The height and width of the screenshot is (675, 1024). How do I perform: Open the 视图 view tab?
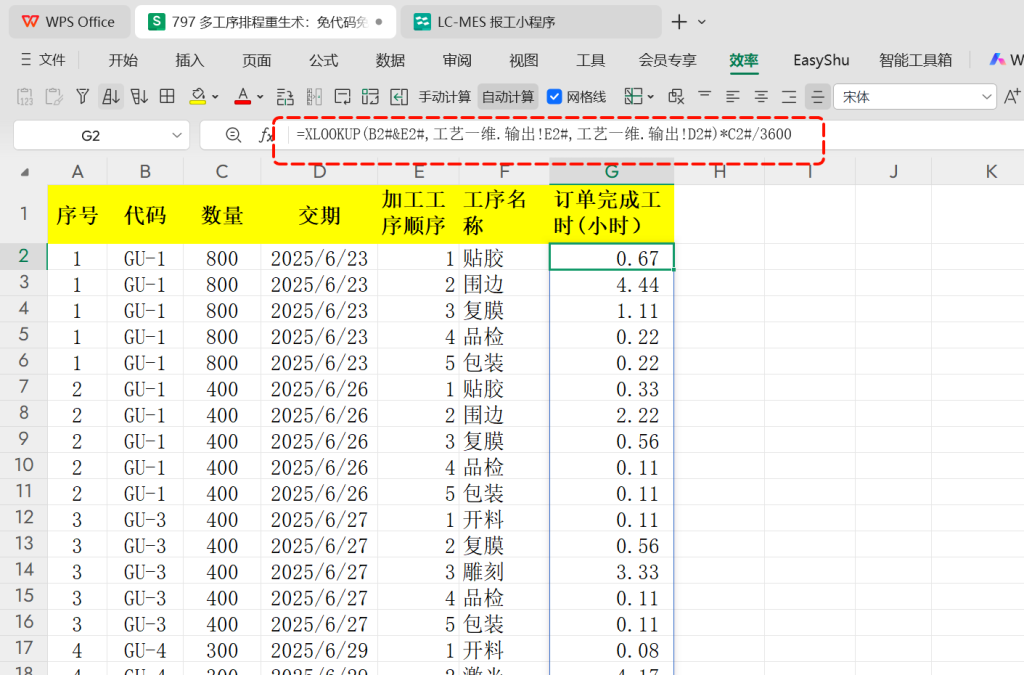click(524, 60)
